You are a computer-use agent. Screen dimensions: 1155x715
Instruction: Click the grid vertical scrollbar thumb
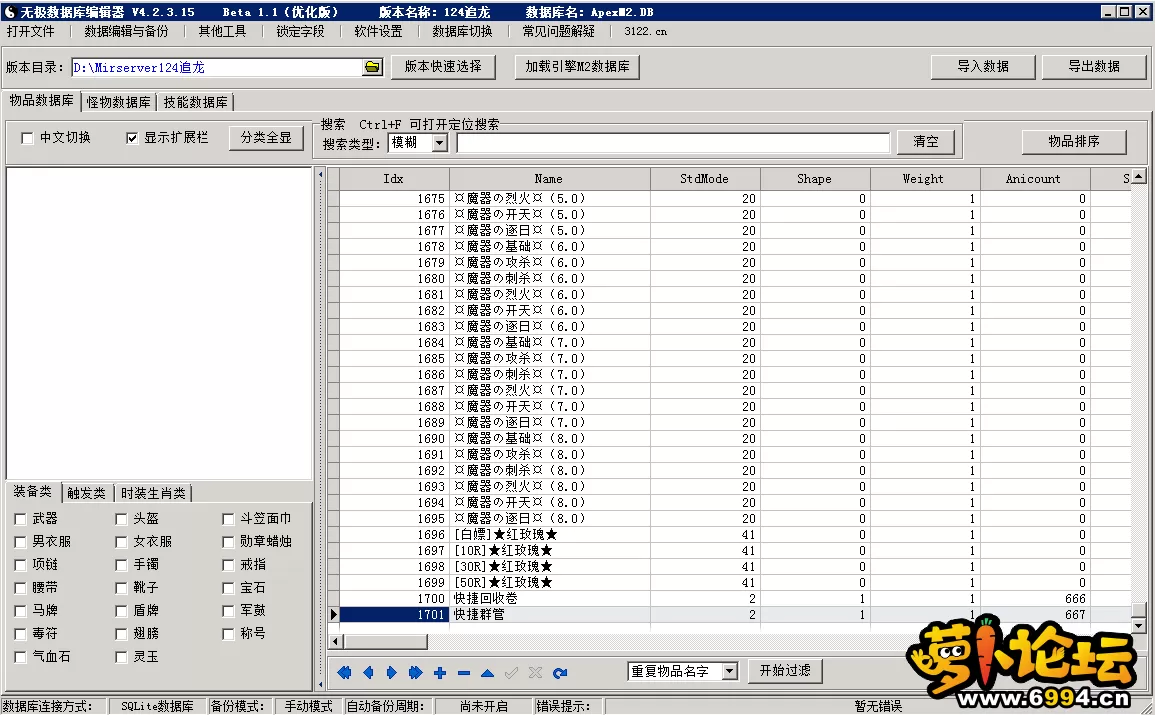point(1139,610)
